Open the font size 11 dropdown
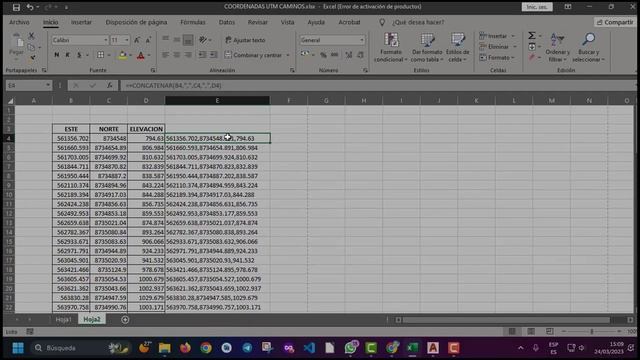Image resolution: width=640 pixels, height=360 pixels. pyautogui.click(x=127, y=40)
